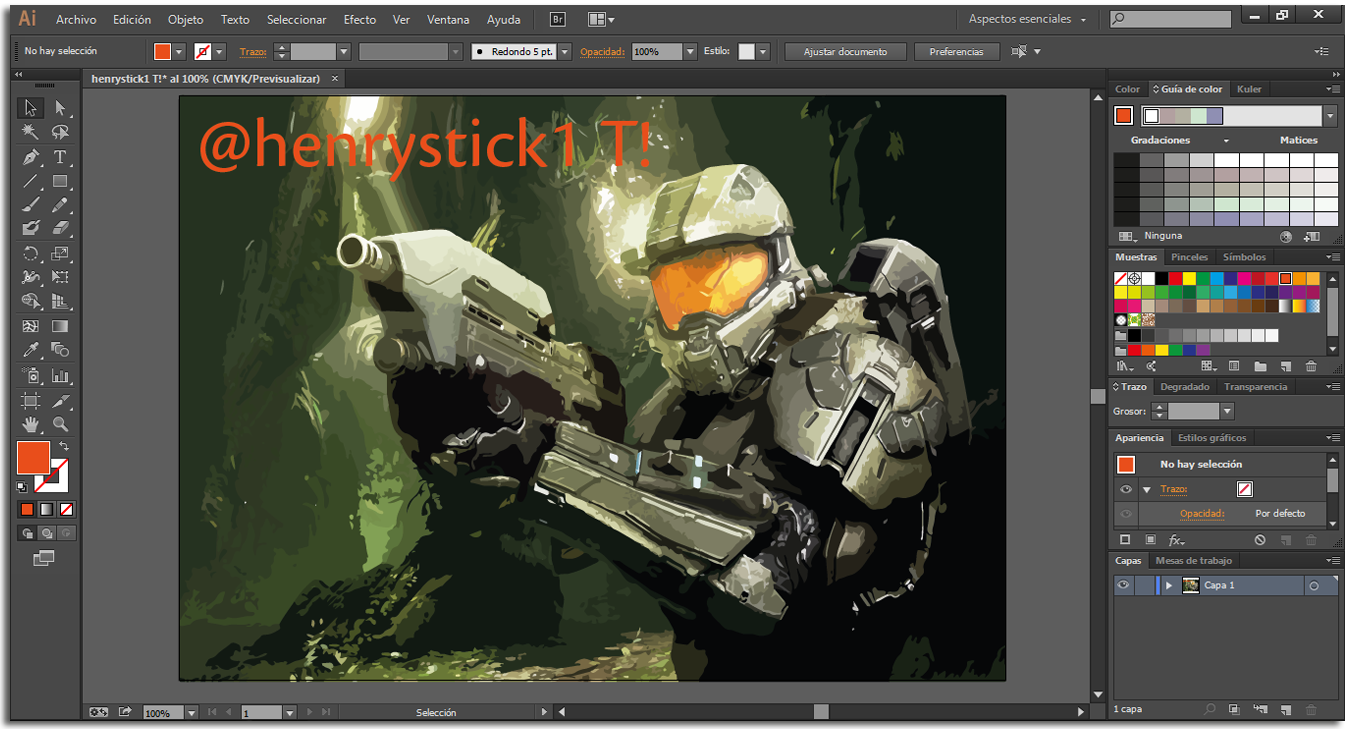The image size is (1360, 729).
Task: Choose the Line Segment tool
Action: click(x=31, y=181)
